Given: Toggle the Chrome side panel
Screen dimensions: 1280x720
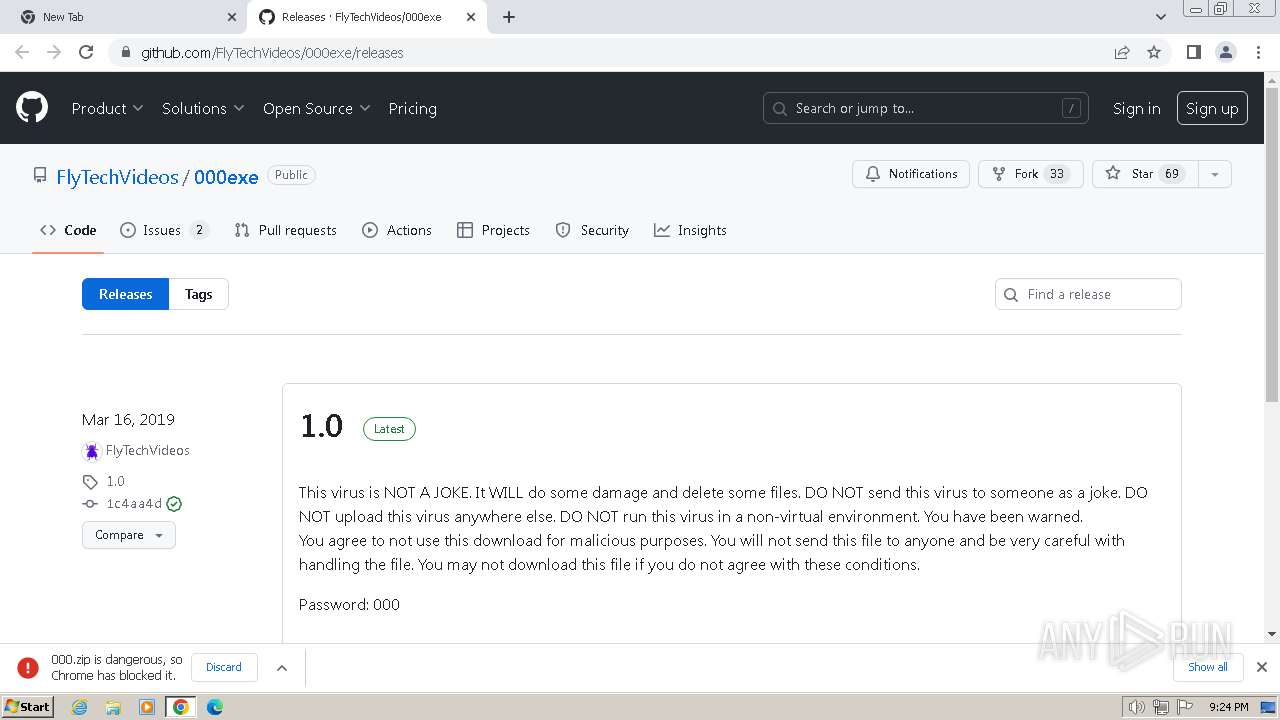Looking at the screenshot, I should pyautogui.click(x=1193, y=52).
